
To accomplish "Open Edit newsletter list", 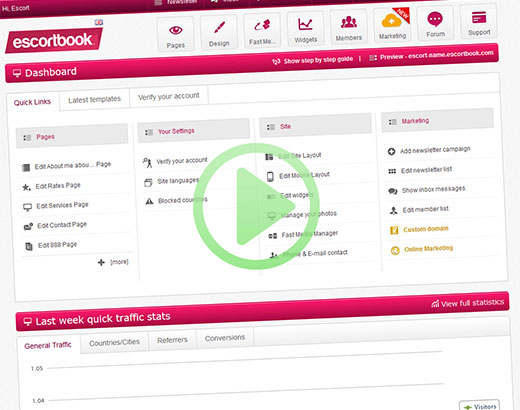I will (x=426, y=170).
